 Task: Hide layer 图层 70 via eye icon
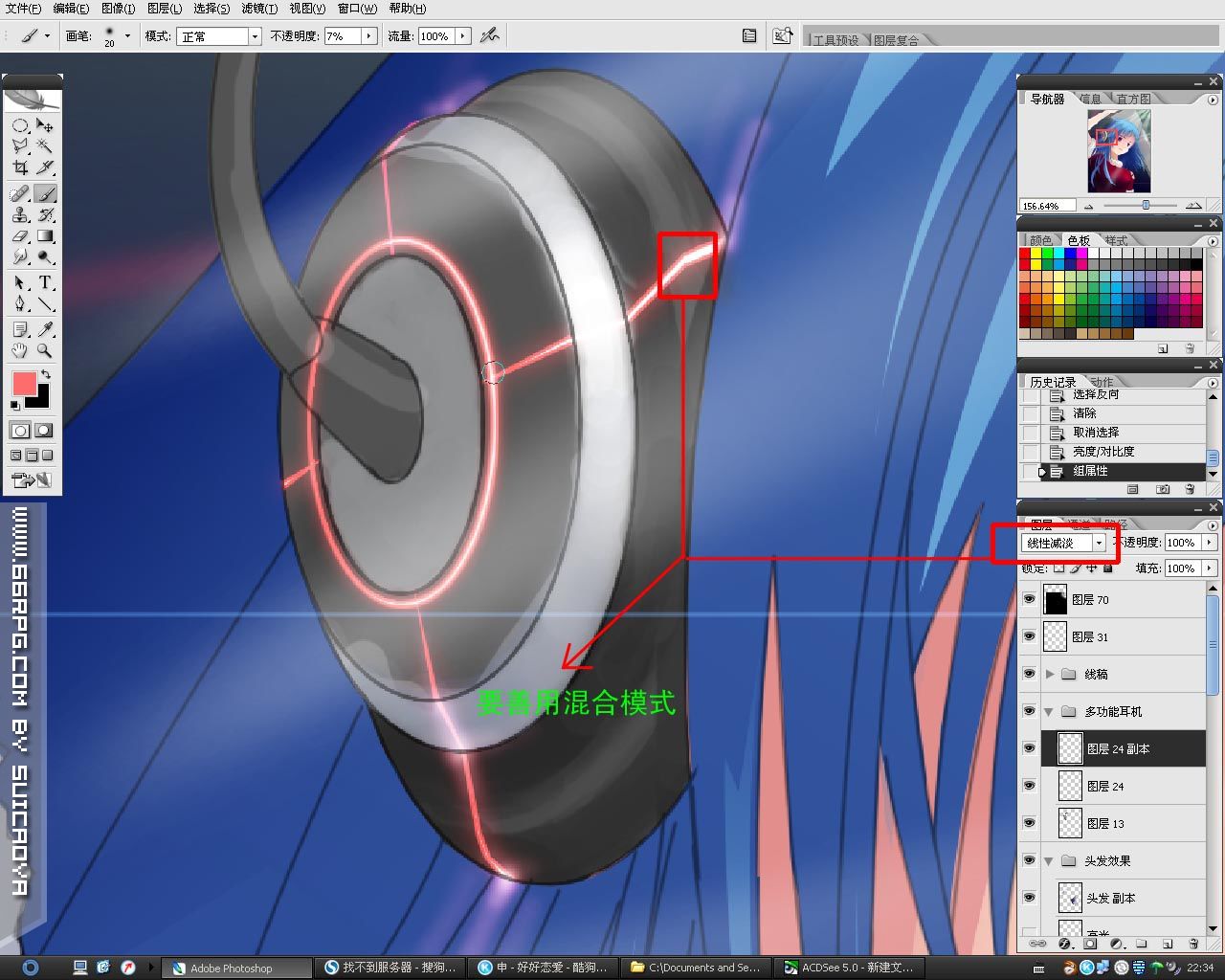point(1029,600)
